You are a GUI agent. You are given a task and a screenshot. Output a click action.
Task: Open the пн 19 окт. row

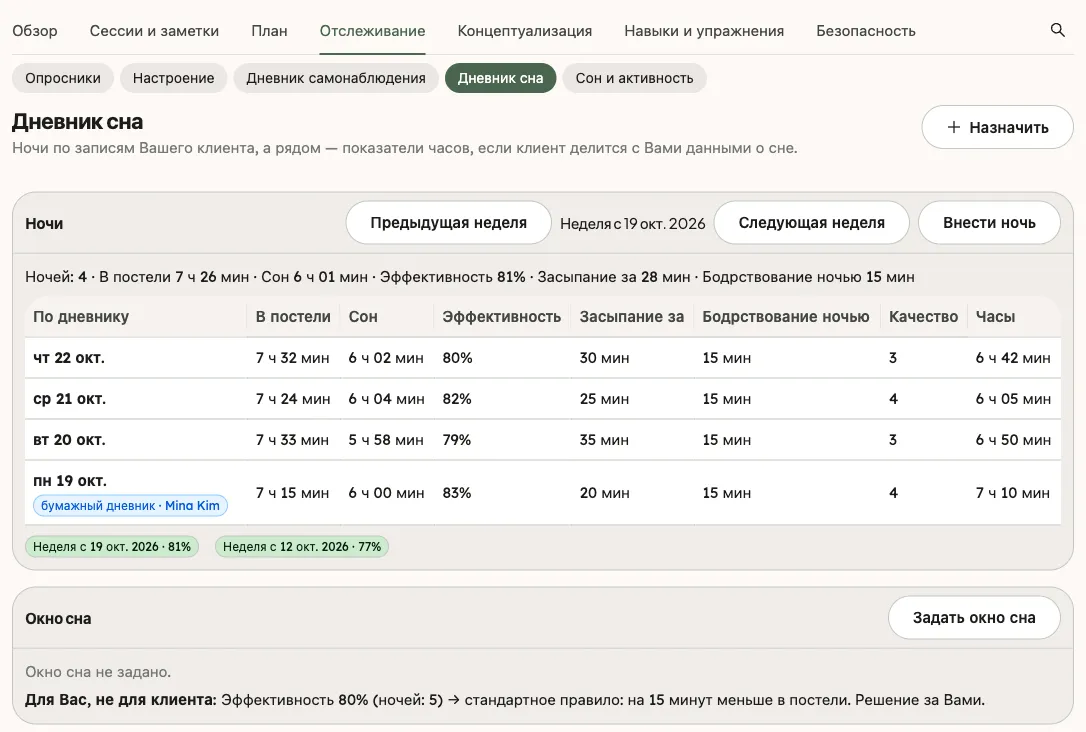click(542, 492)
